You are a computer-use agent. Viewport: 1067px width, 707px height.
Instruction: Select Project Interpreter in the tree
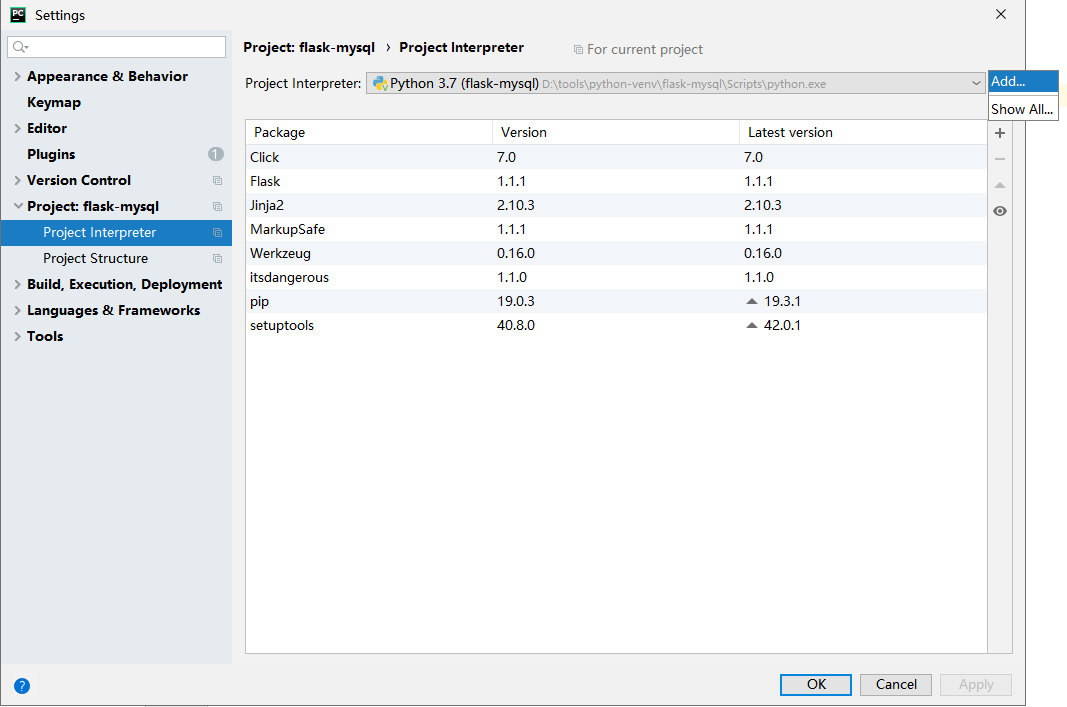coord(116,233)
